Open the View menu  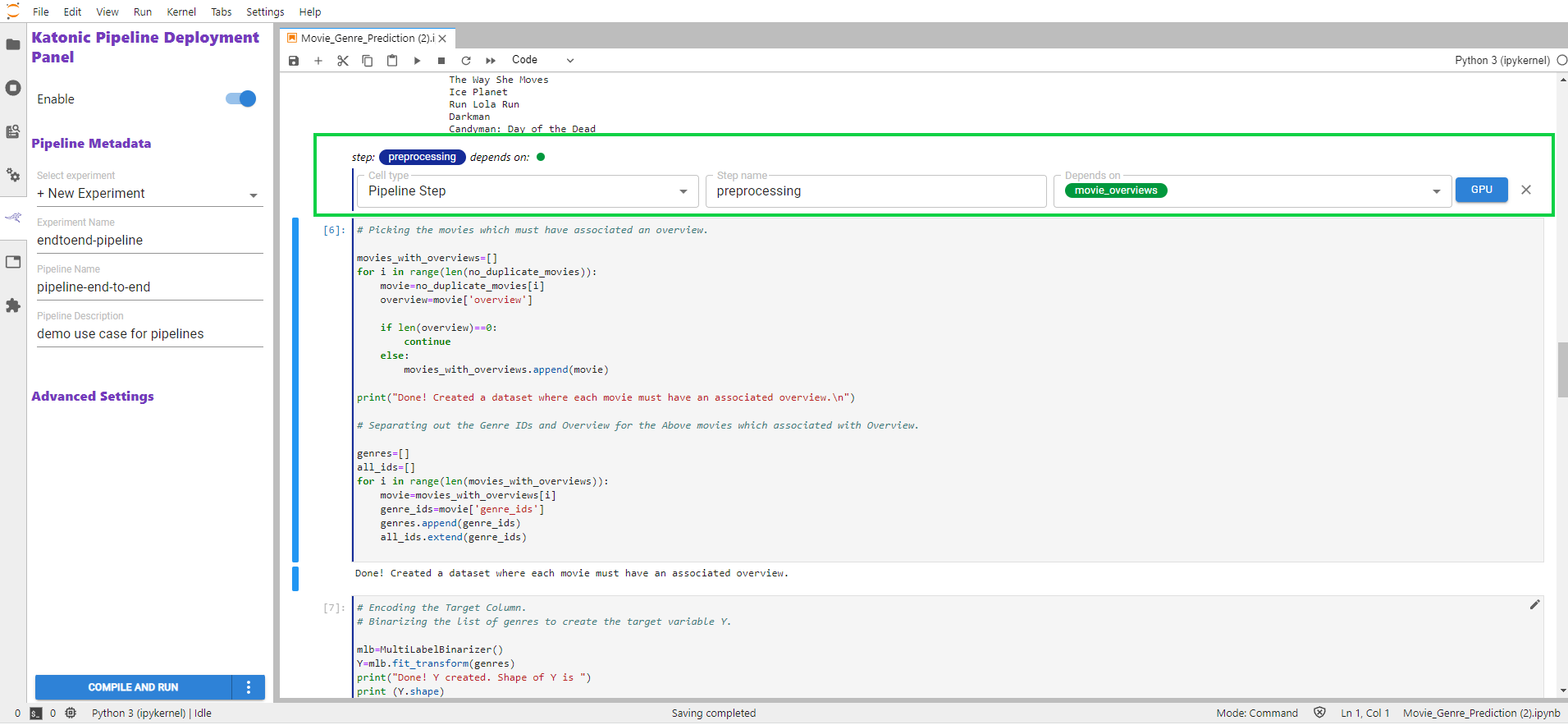click(x=107, y=11)
